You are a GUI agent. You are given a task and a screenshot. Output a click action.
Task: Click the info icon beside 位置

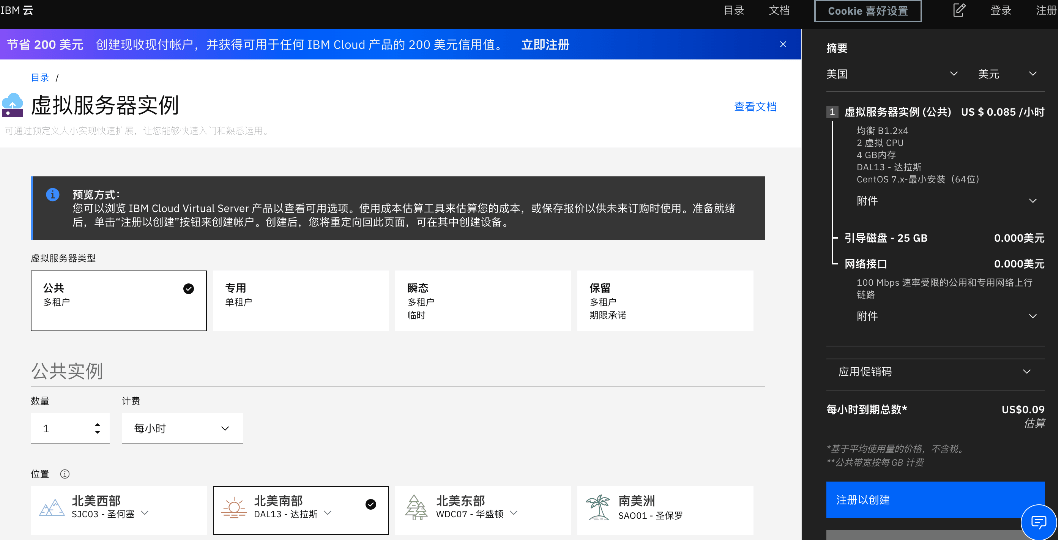pyautogui.click(x=65, y=474)
